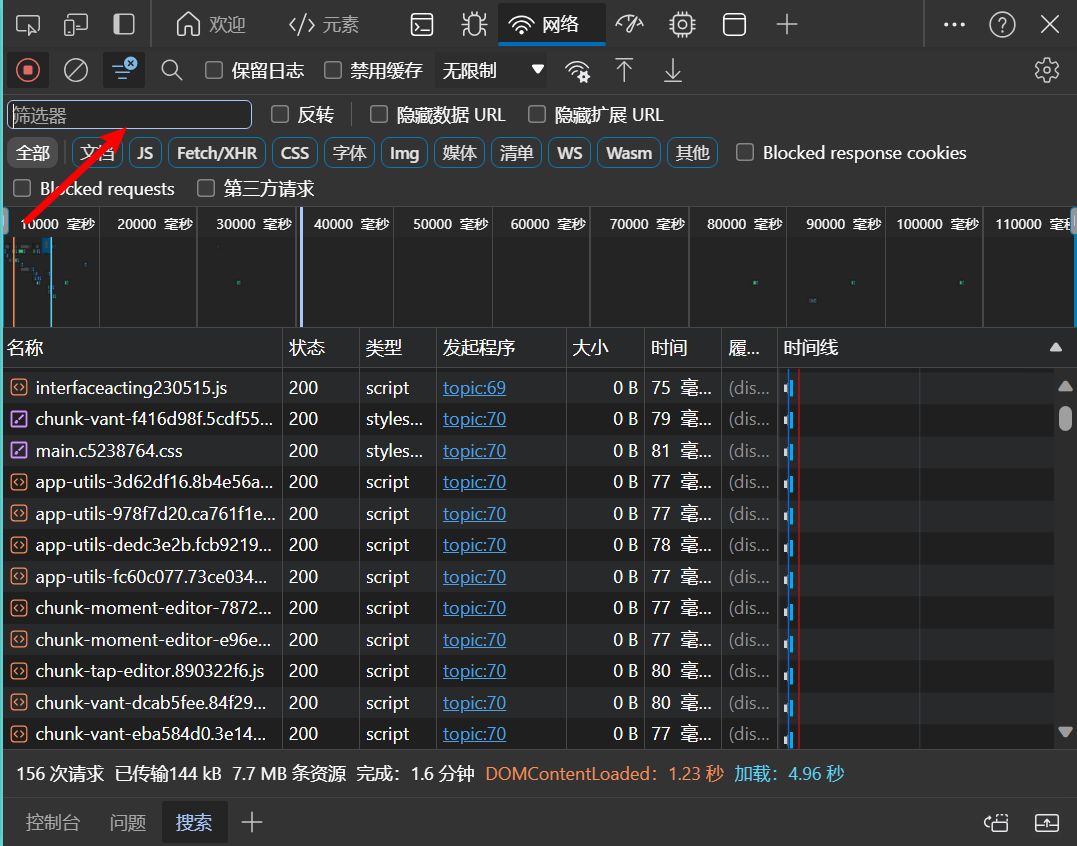Viewport: 1077px width, 846px height.
Task: Sort by 类型 column header
Action: coord(398,347)
